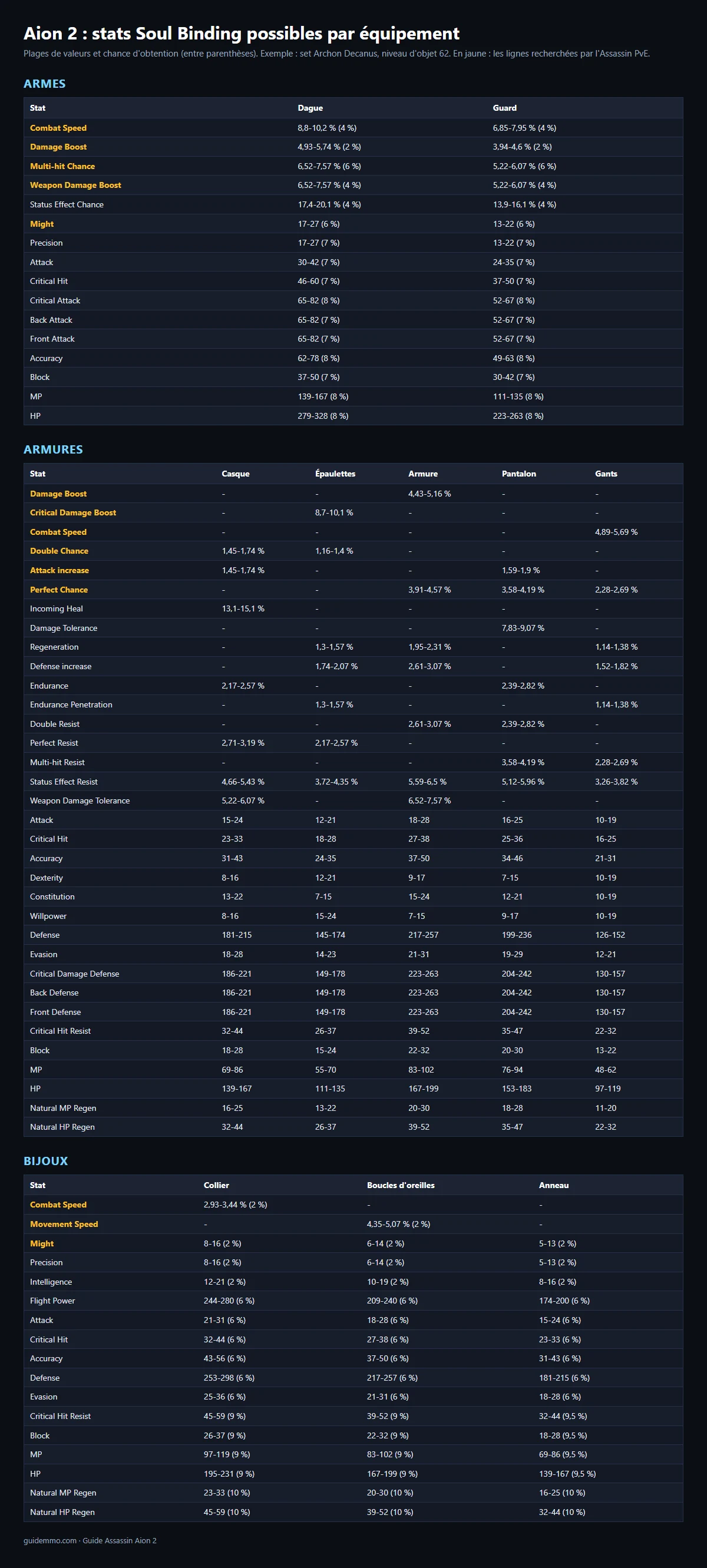
Task: Select the ARMES section heading
Action: [44, 84]
